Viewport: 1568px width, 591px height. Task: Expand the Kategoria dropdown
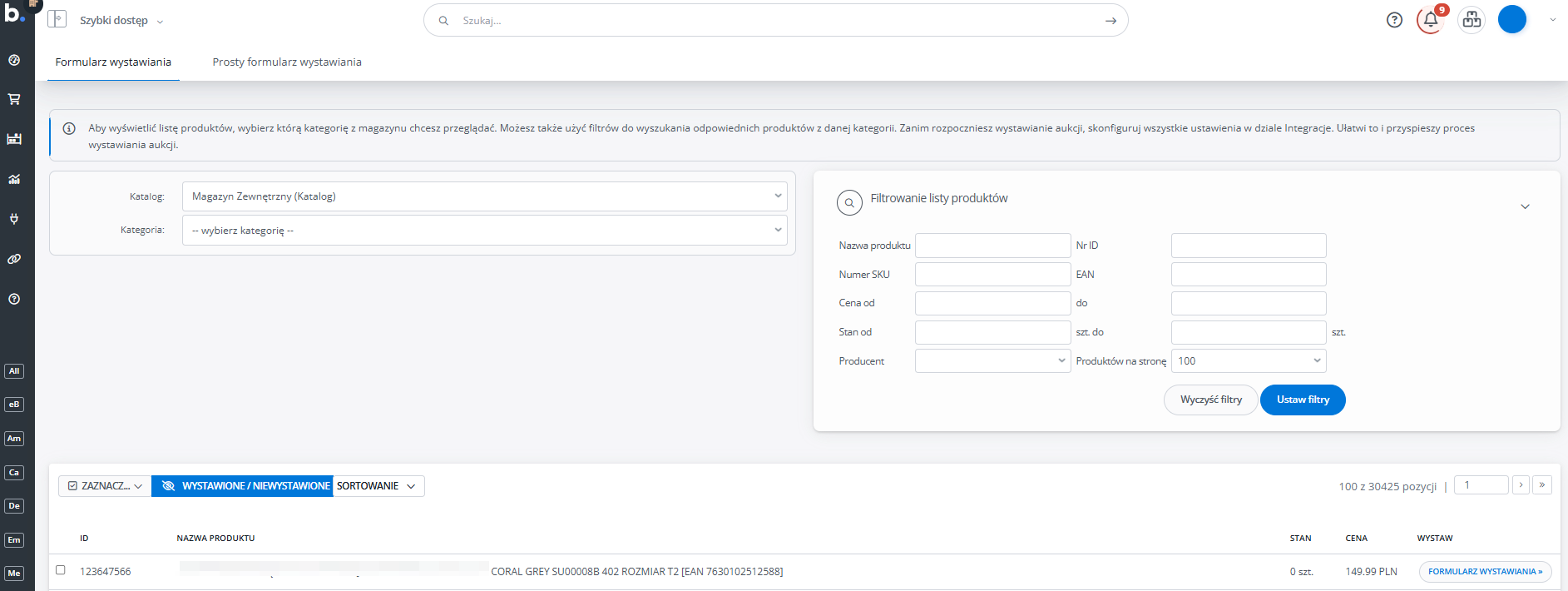(x=484, y=231)
